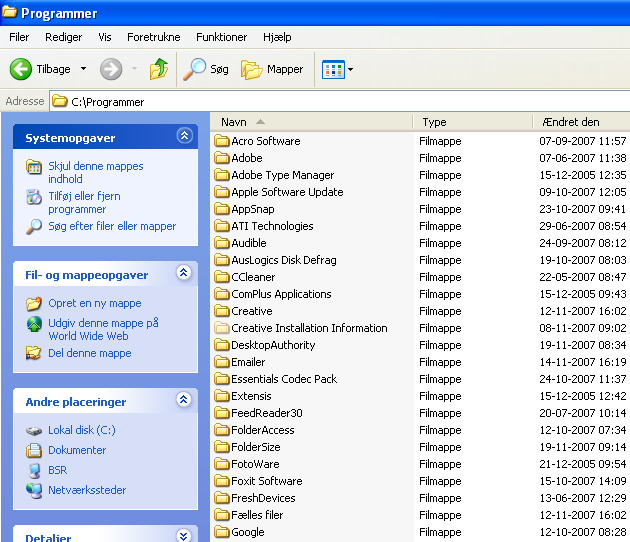Click Tilføj eller fjern programmer link
The width and height of the screenshot is (630, 542).
pos(84,202)
